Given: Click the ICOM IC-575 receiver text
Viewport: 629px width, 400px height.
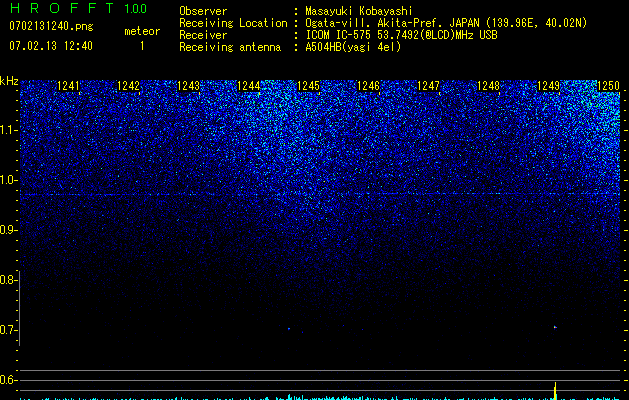Looking at the screenshot, I should [401, 35].
